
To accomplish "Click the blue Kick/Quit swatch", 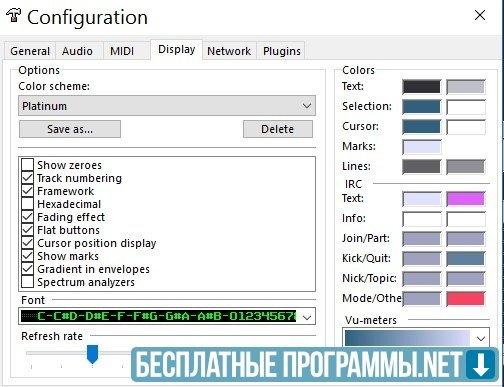I will coord(465,259).
